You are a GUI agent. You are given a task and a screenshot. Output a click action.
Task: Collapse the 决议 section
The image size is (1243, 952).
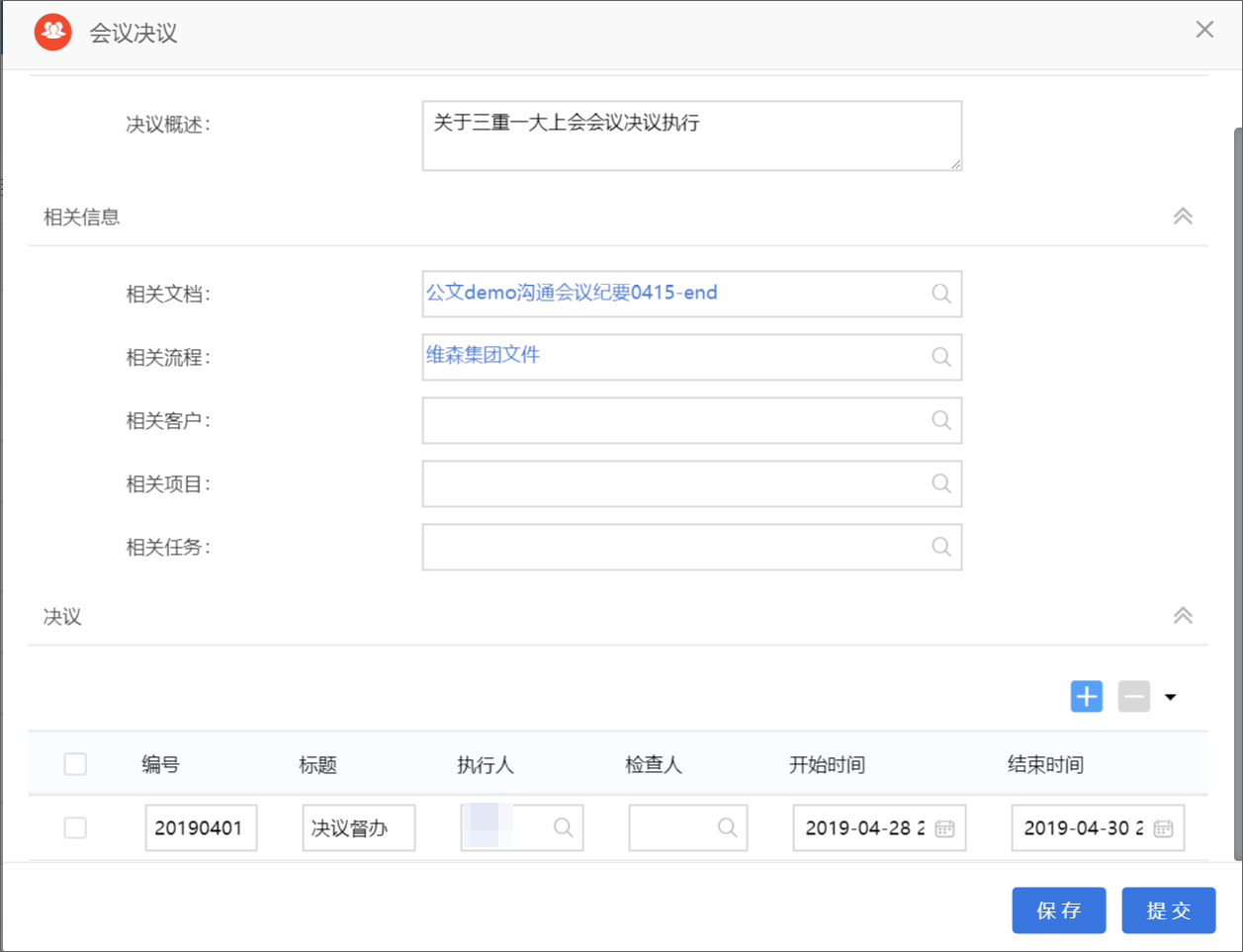1183,615
